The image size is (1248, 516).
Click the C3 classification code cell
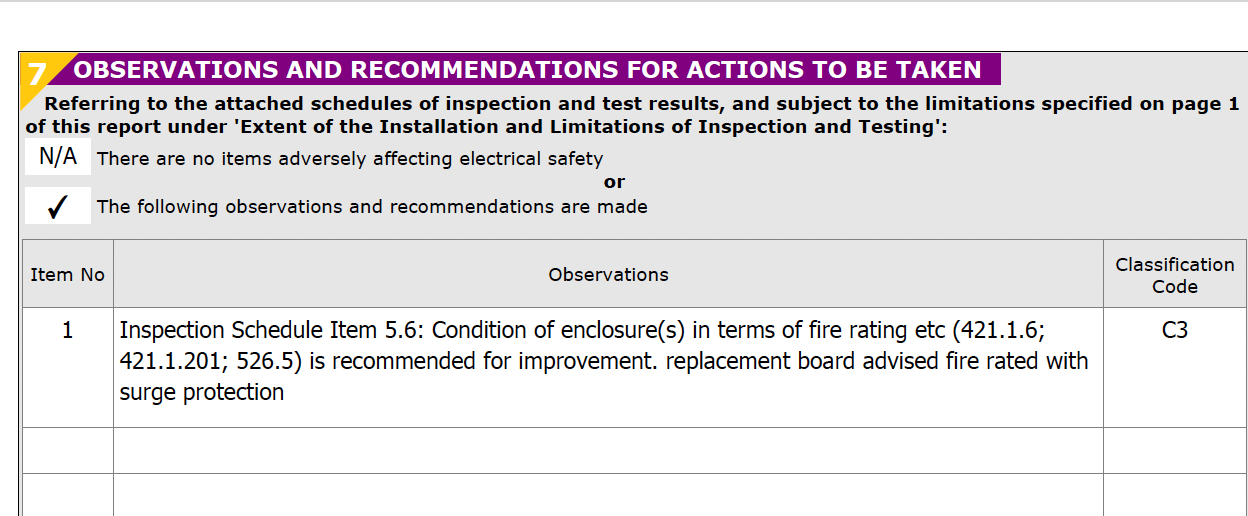click(1175, 367)
